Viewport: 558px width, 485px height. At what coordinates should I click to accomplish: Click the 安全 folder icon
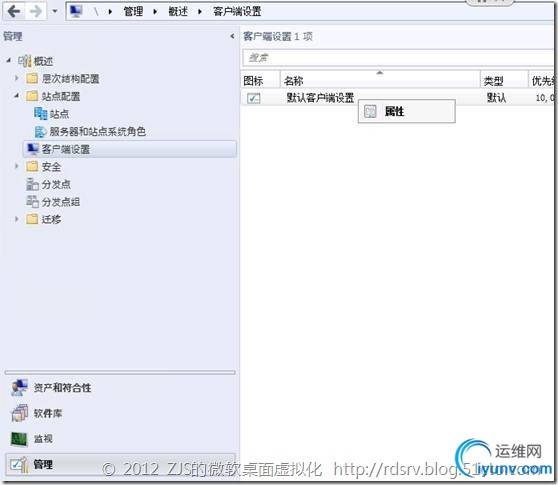pos(32,167)
